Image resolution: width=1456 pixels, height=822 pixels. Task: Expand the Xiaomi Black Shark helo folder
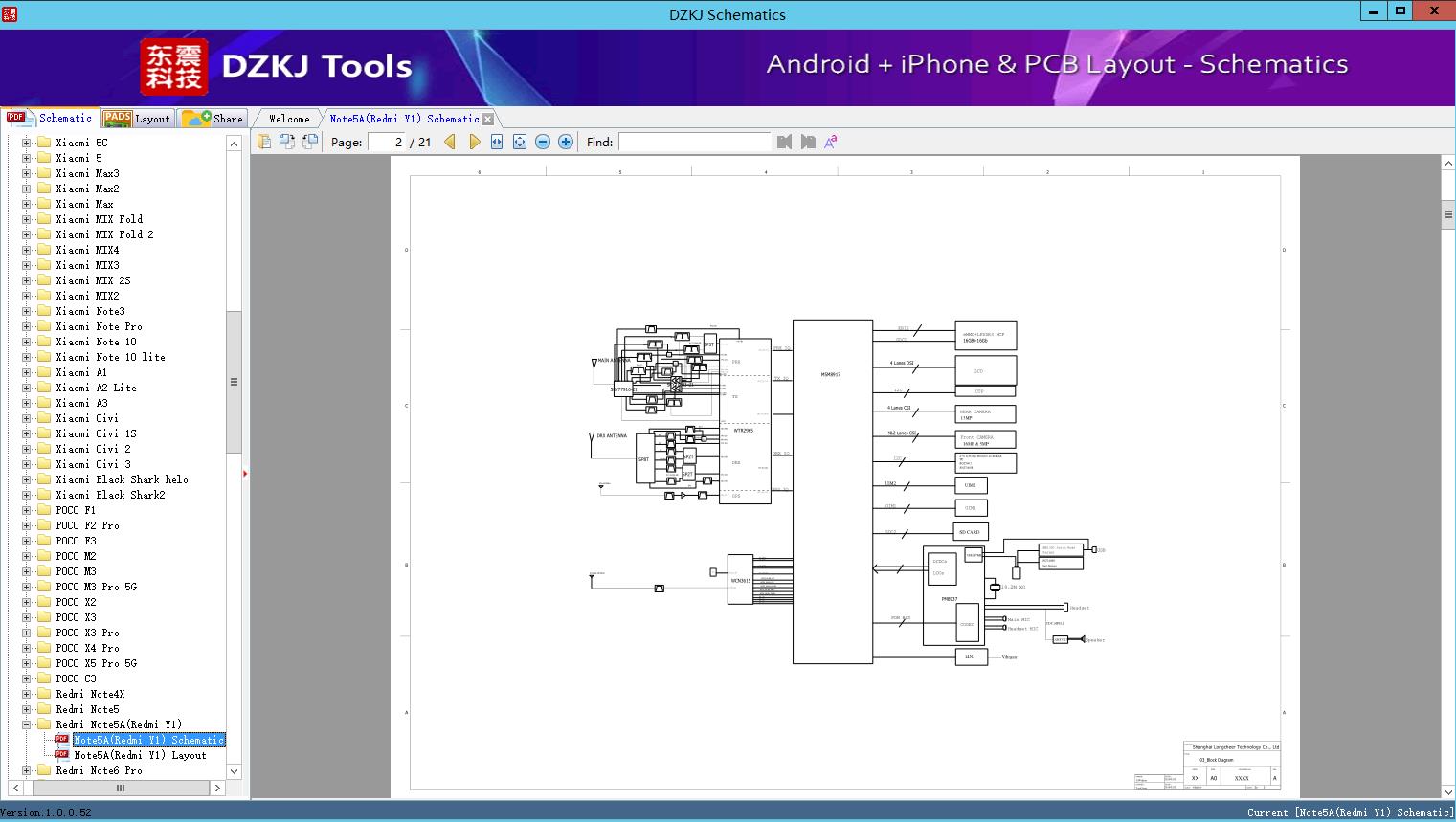[27, 479]
